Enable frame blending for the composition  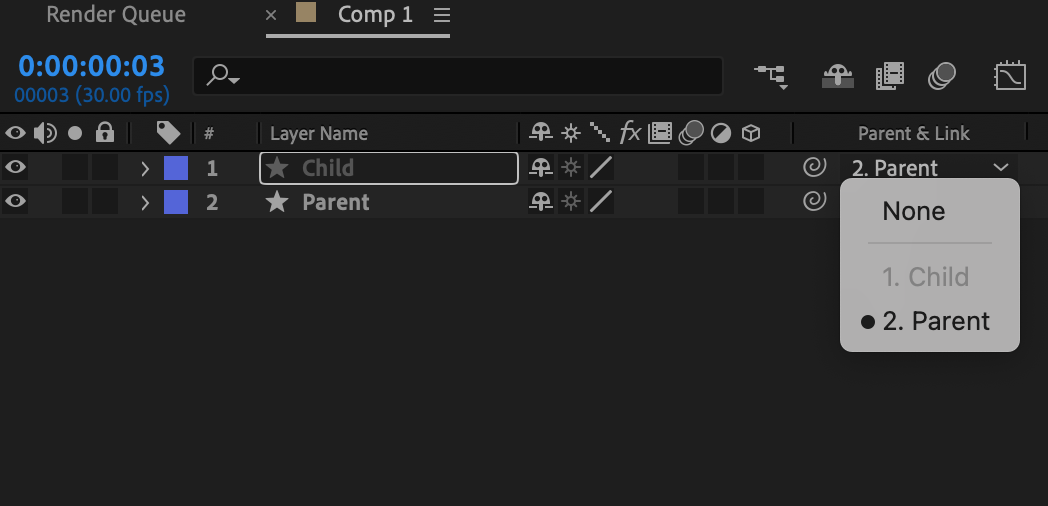coord(889,76)
